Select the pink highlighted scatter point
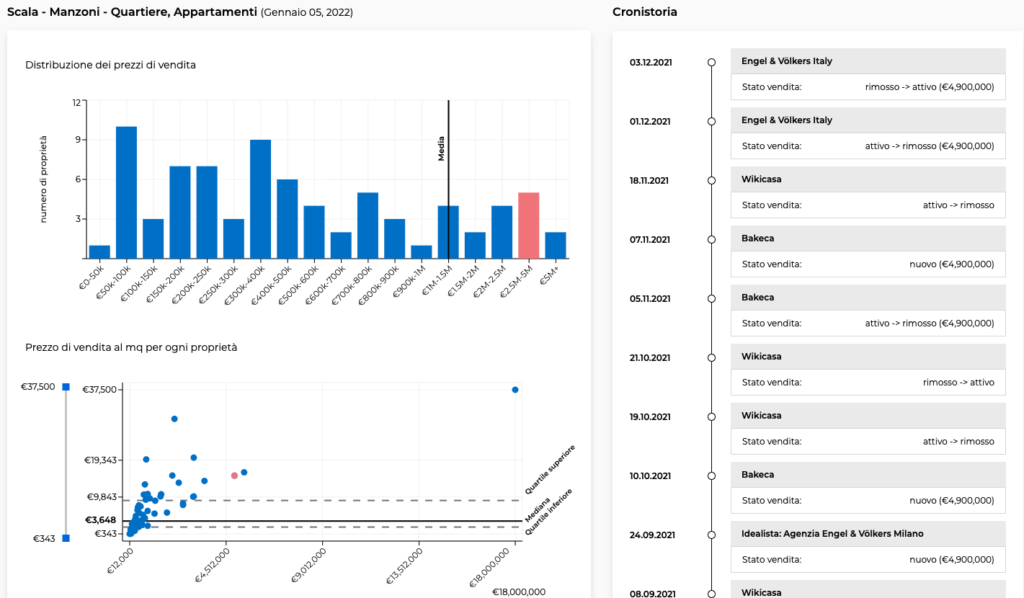The image size is (1024, 598). click(234, 475)
